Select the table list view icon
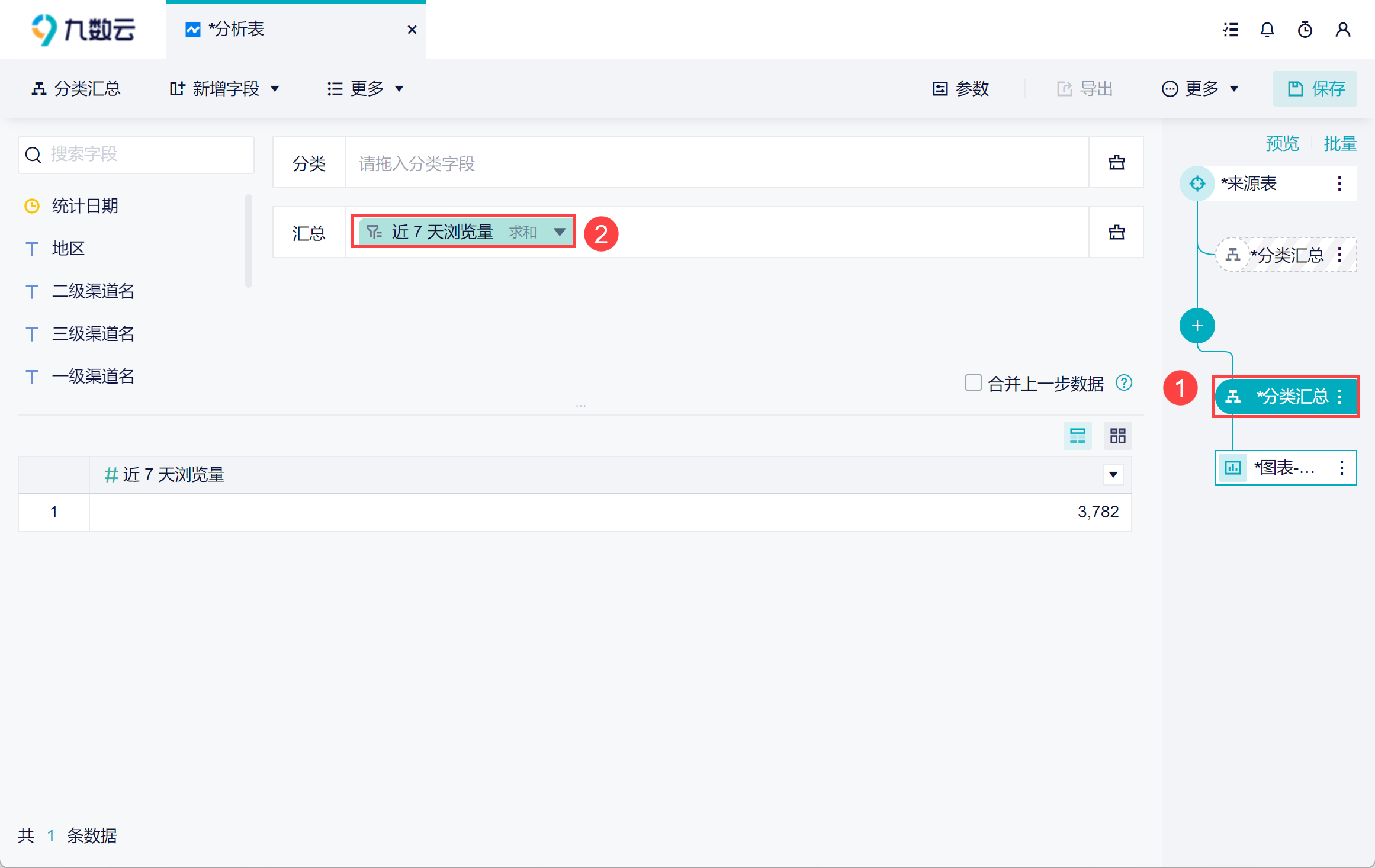Image resolution: width=1375 pixels, height=868 pixels. [1077, 436]
